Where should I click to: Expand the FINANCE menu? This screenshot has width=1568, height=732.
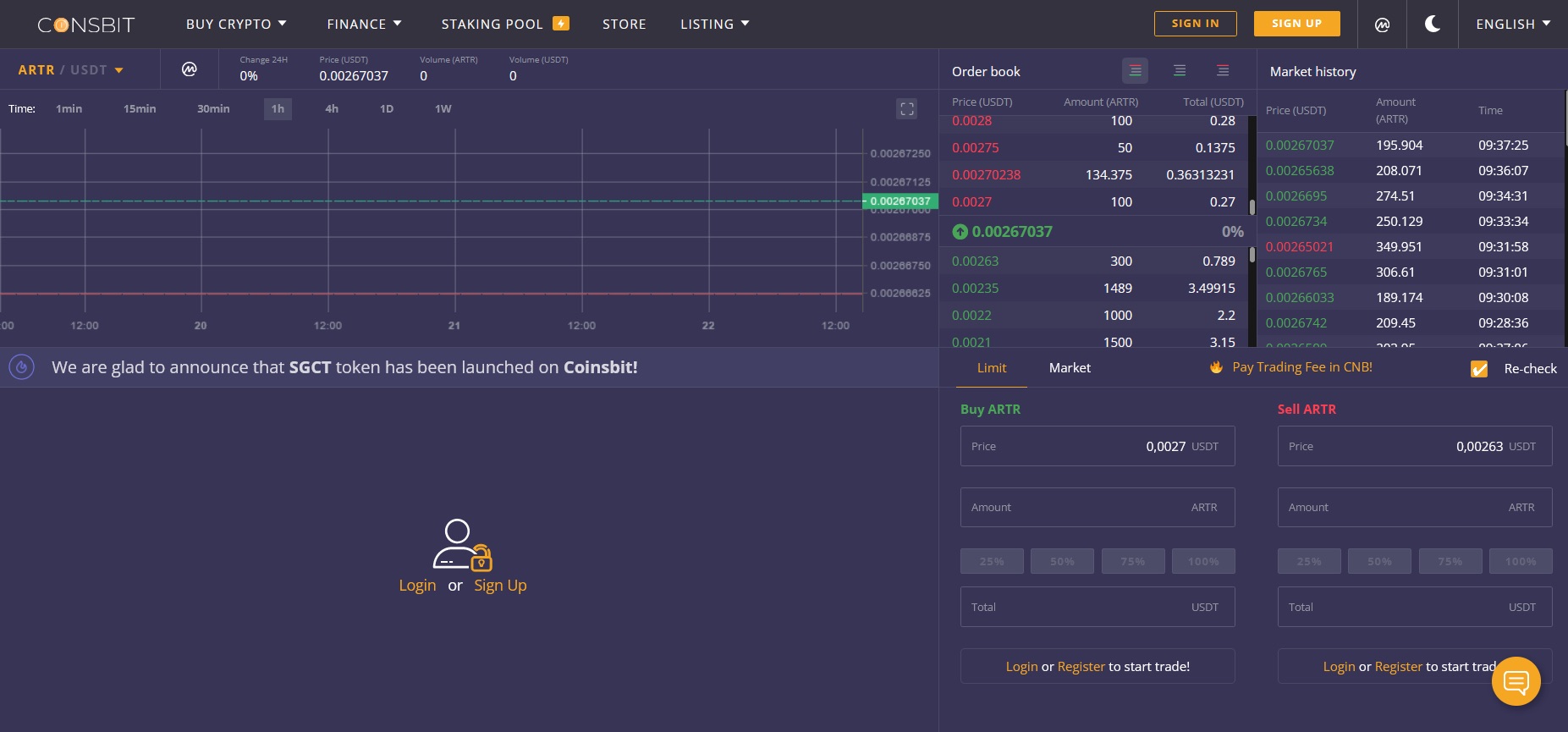pos(364,24)
